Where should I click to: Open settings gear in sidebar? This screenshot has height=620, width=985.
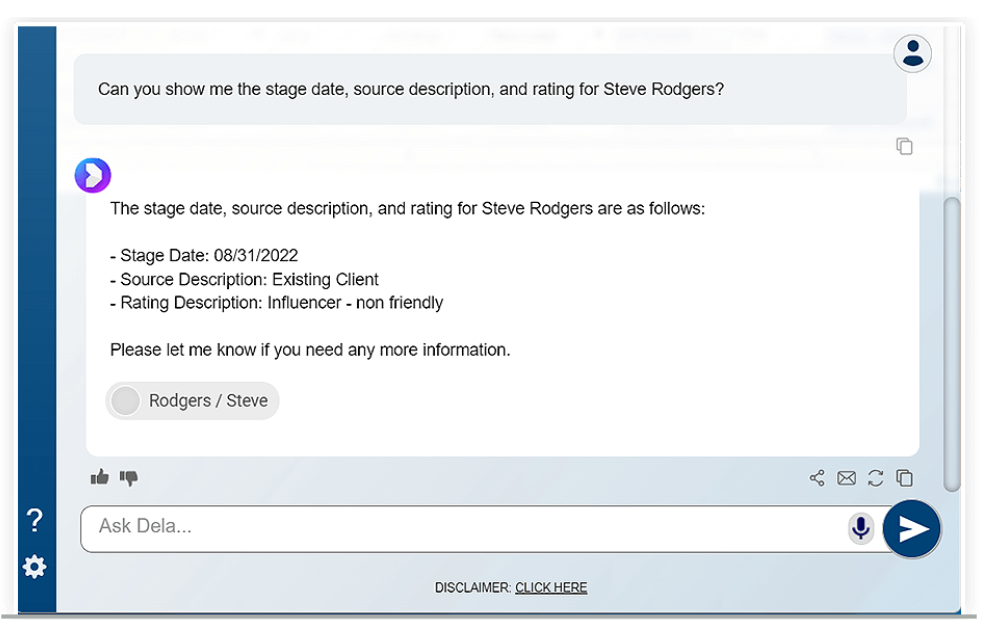35,567
